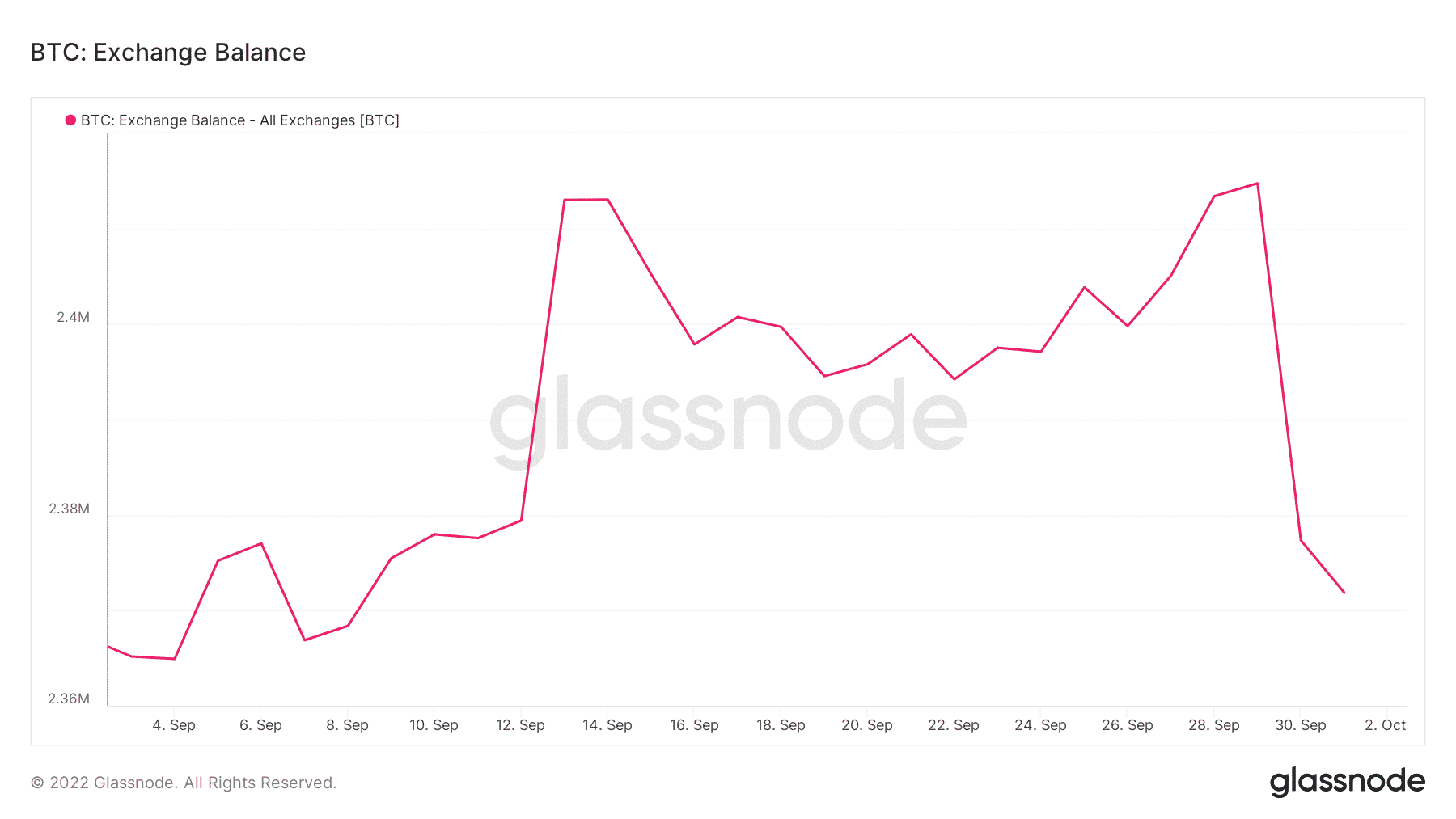Click the '30. Sep' x-axis label
Image resolution: width=1456 pixels, height=819 pixels.
pyautogui.click(x=1301, y=725)
